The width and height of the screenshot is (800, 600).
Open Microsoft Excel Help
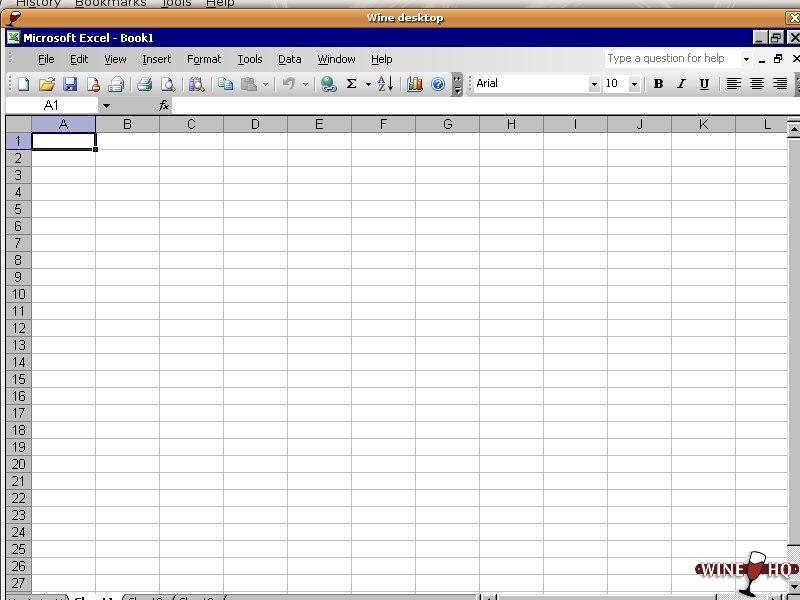(x=438, y=84)
